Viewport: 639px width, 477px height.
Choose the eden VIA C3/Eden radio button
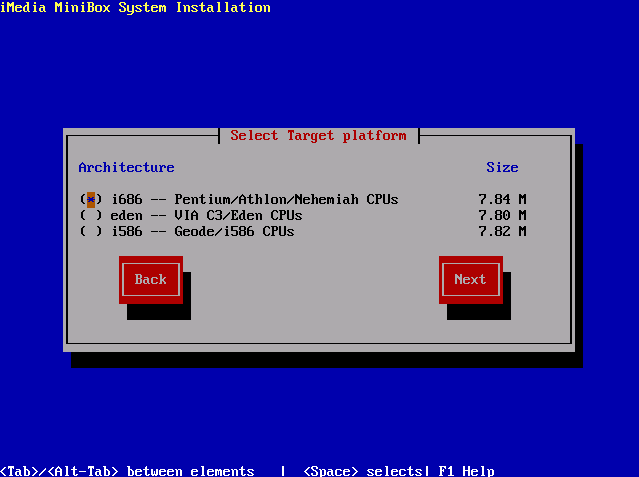[91, 215]
